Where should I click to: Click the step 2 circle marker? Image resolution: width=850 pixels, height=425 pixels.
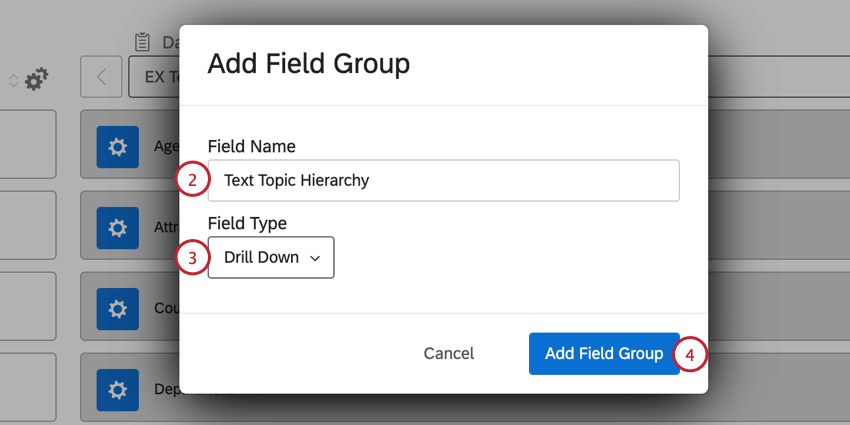tap(192, 180)
